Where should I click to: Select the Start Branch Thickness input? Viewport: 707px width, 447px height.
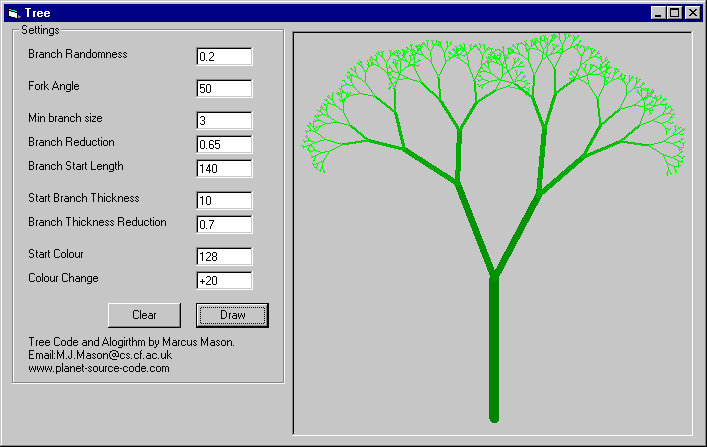224,201
